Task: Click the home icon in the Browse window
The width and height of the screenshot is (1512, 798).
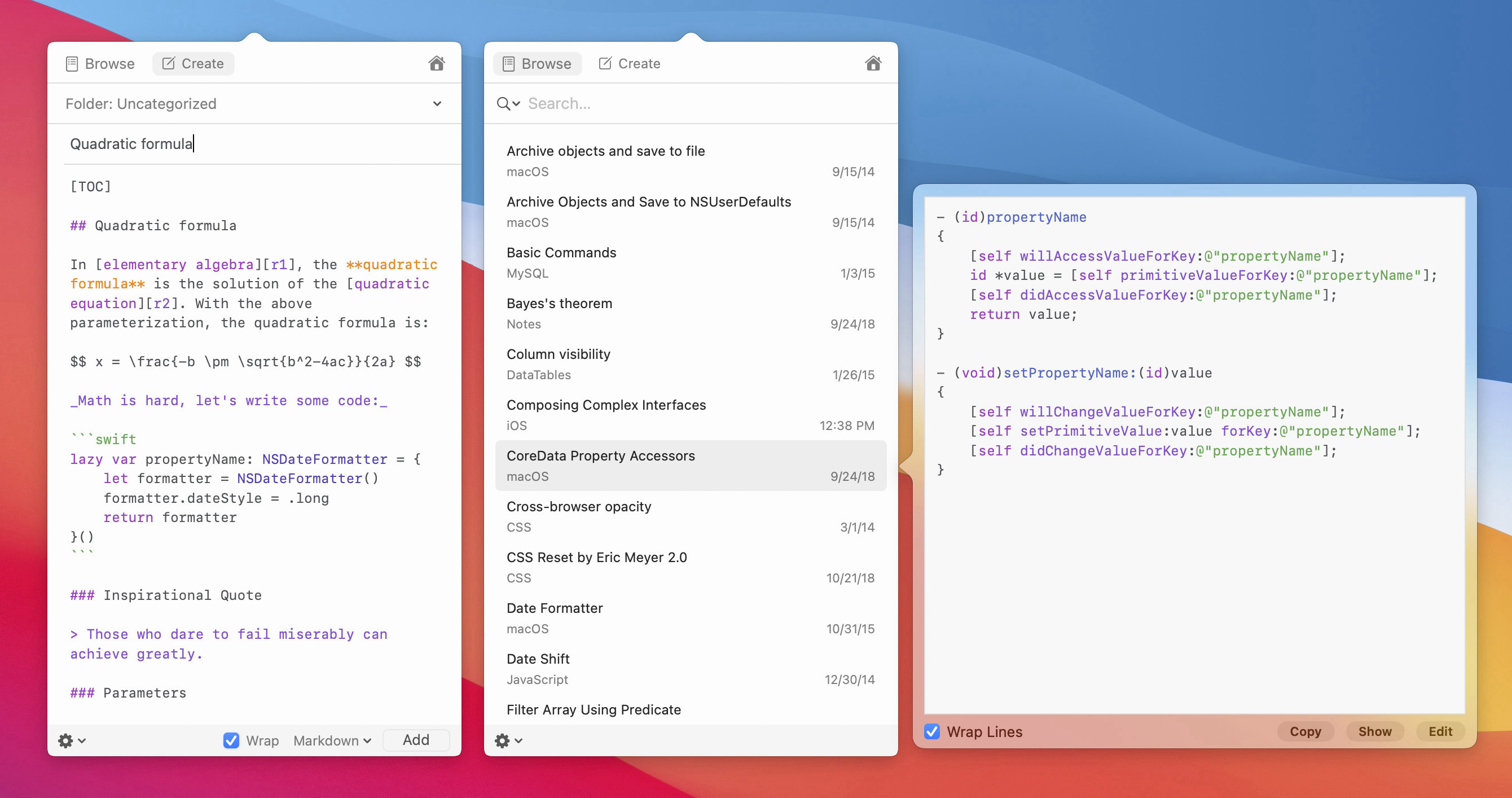Action: 873,63
